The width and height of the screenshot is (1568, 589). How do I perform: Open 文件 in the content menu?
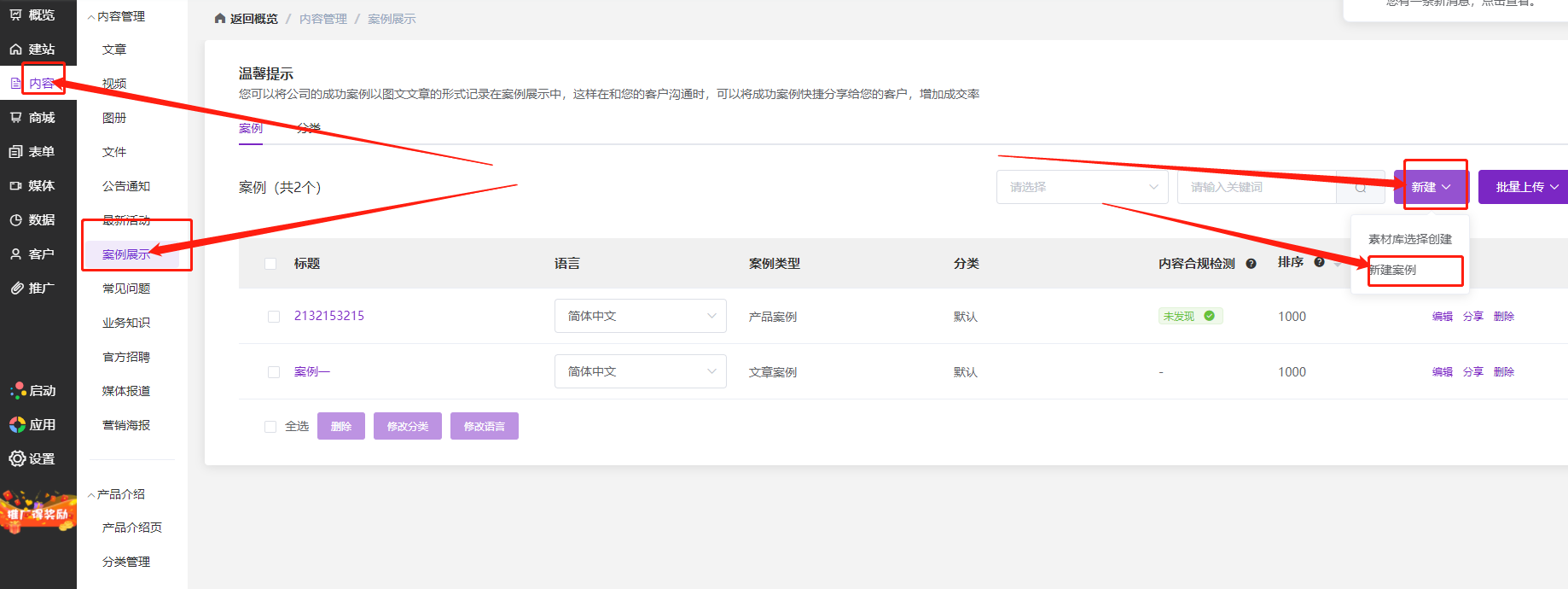click(114, 152)
